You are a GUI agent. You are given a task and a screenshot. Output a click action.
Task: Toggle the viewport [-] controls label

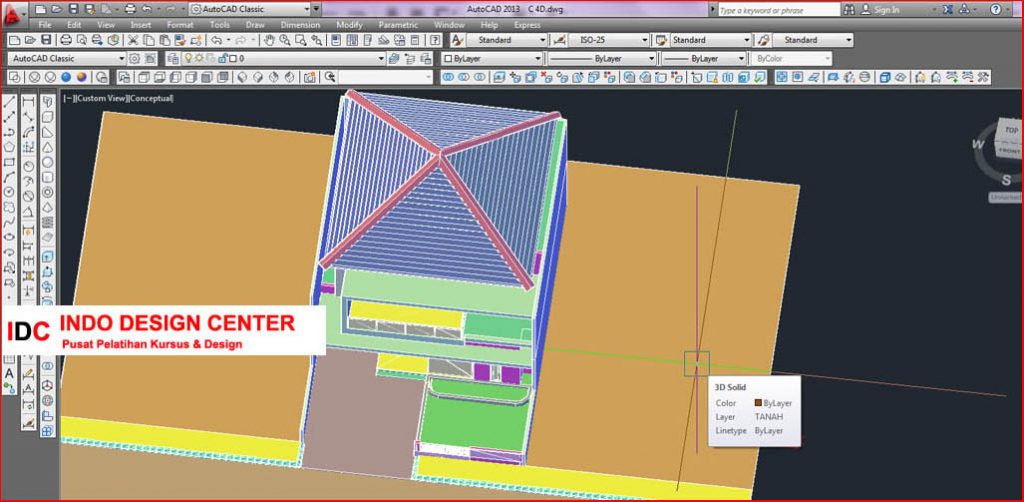point(68,99)
